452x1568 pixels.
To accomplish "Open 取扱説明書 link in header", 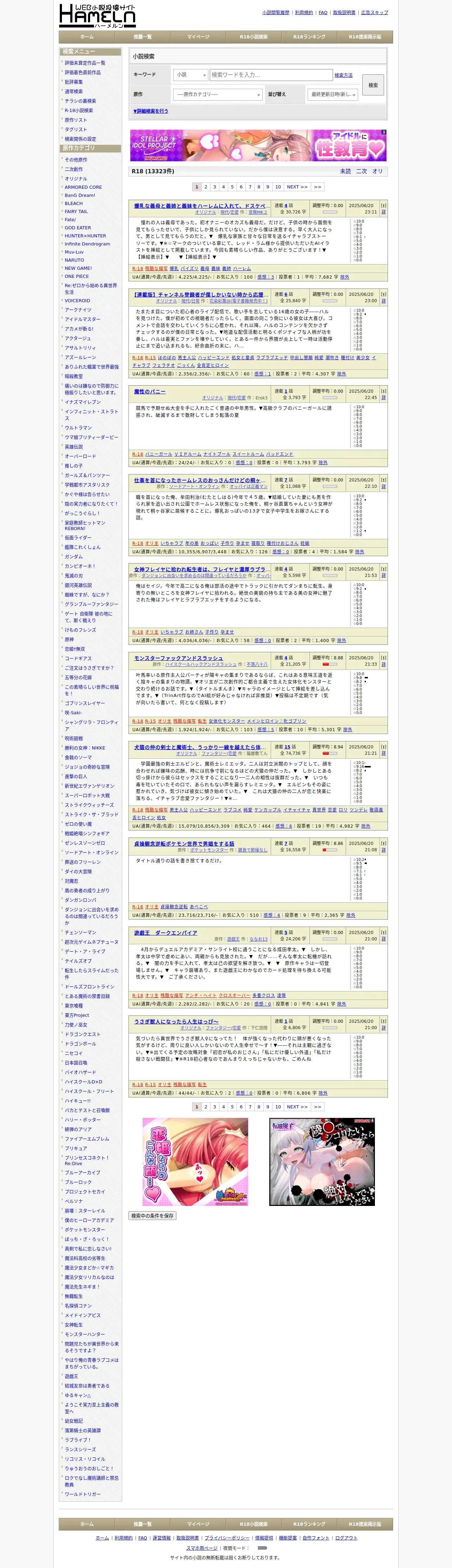I will [344, 12].
